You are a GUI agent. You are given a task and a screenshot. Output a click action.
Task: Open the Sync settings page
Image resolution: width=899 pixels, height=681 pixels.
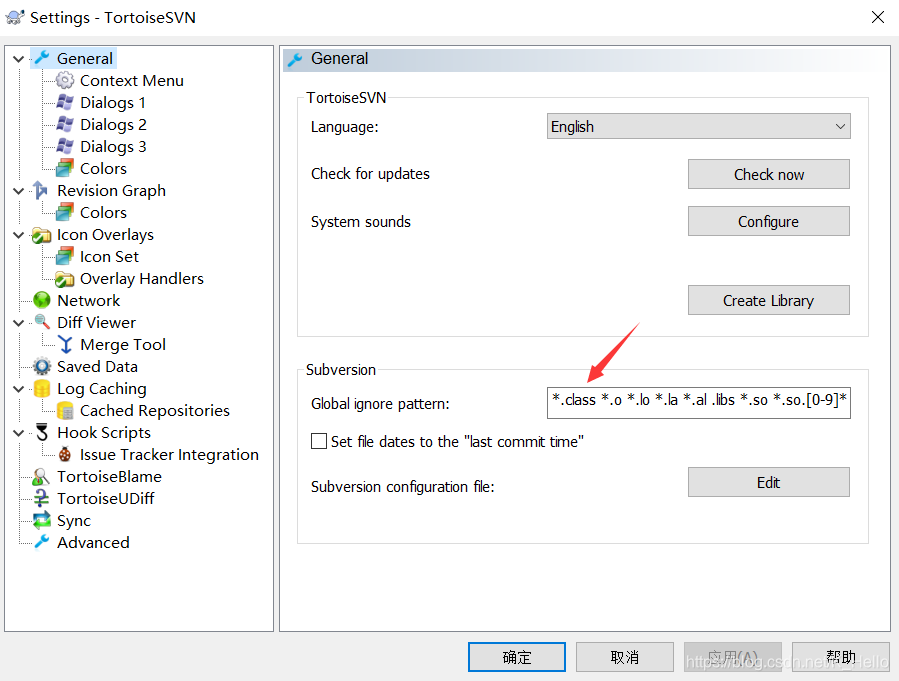click(x=74, y=520)
